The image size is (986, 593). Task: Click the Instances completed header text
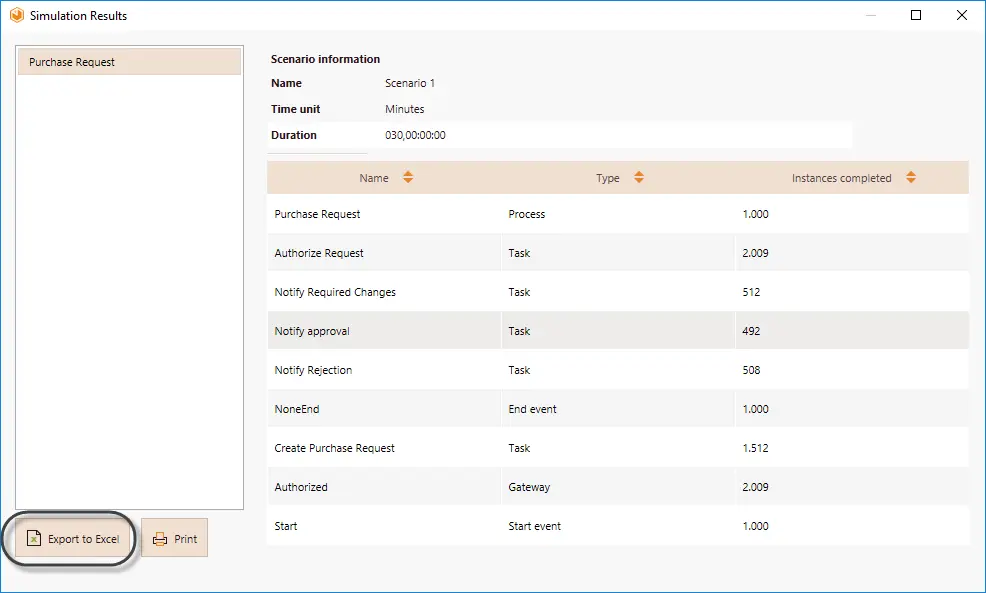pos(841,178)
